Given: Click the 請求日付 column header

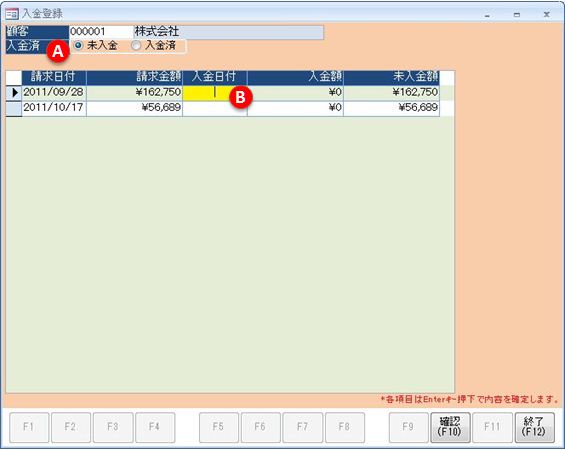Looking at the screenshot, I should [54, 77].
